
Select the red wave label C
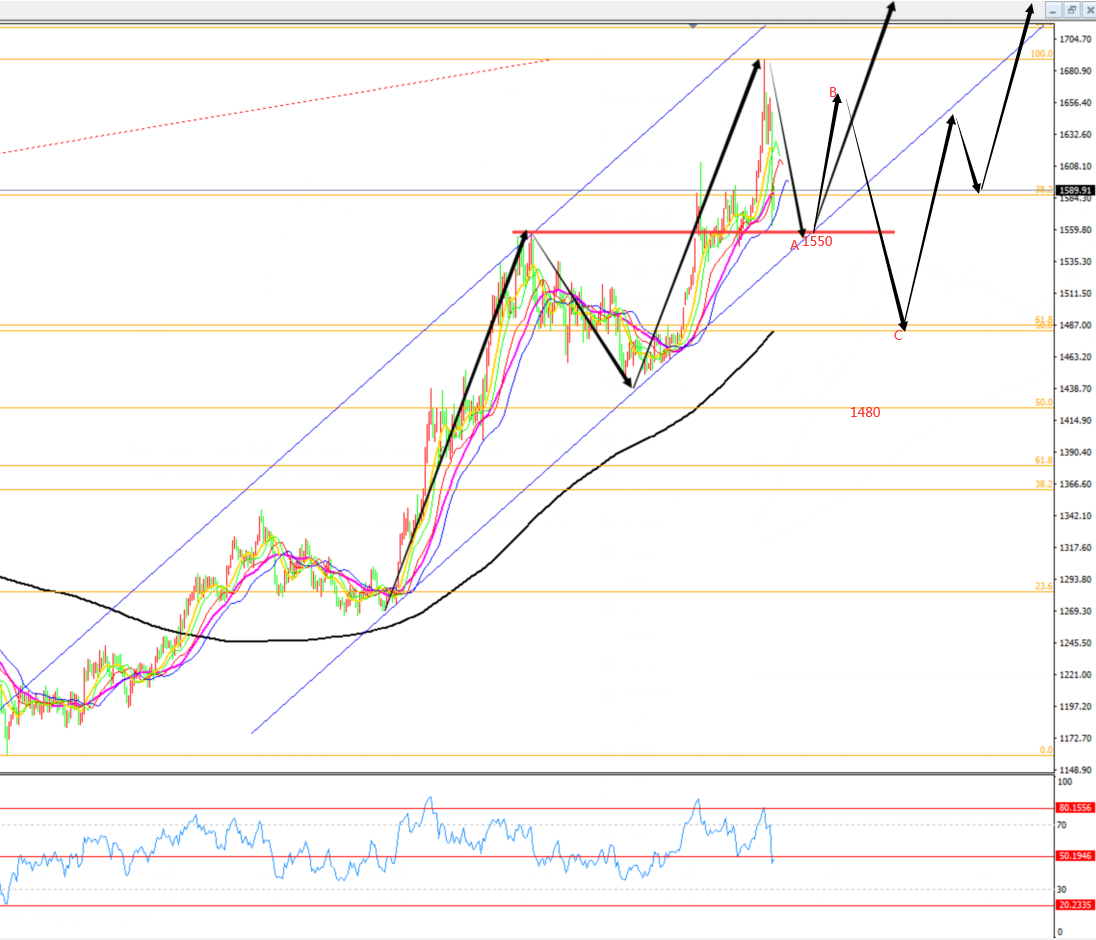pyautogui.click(x=898, y=336)
